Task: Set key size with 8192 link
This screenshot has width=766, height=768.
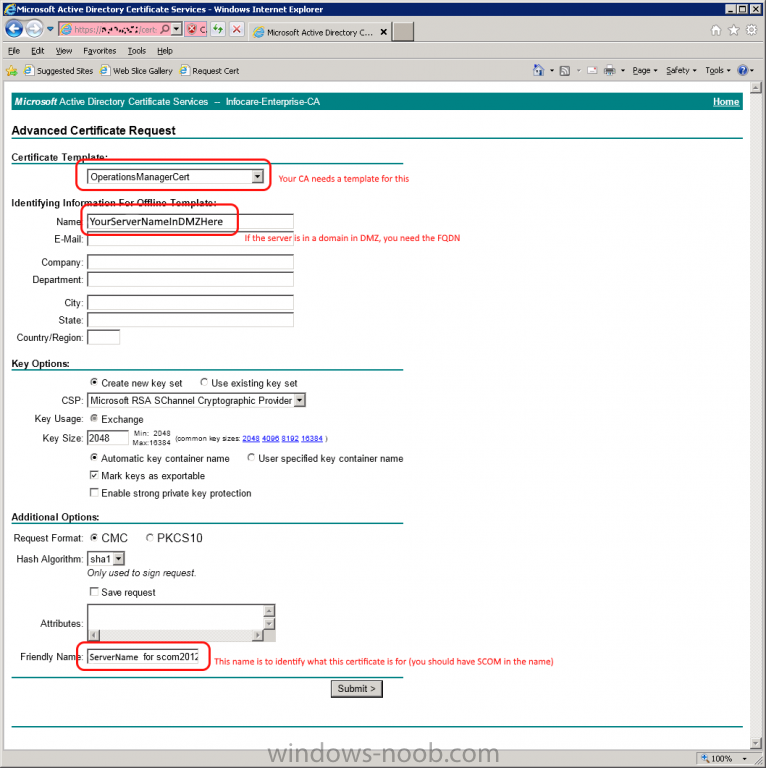Action: click(290, 438)
